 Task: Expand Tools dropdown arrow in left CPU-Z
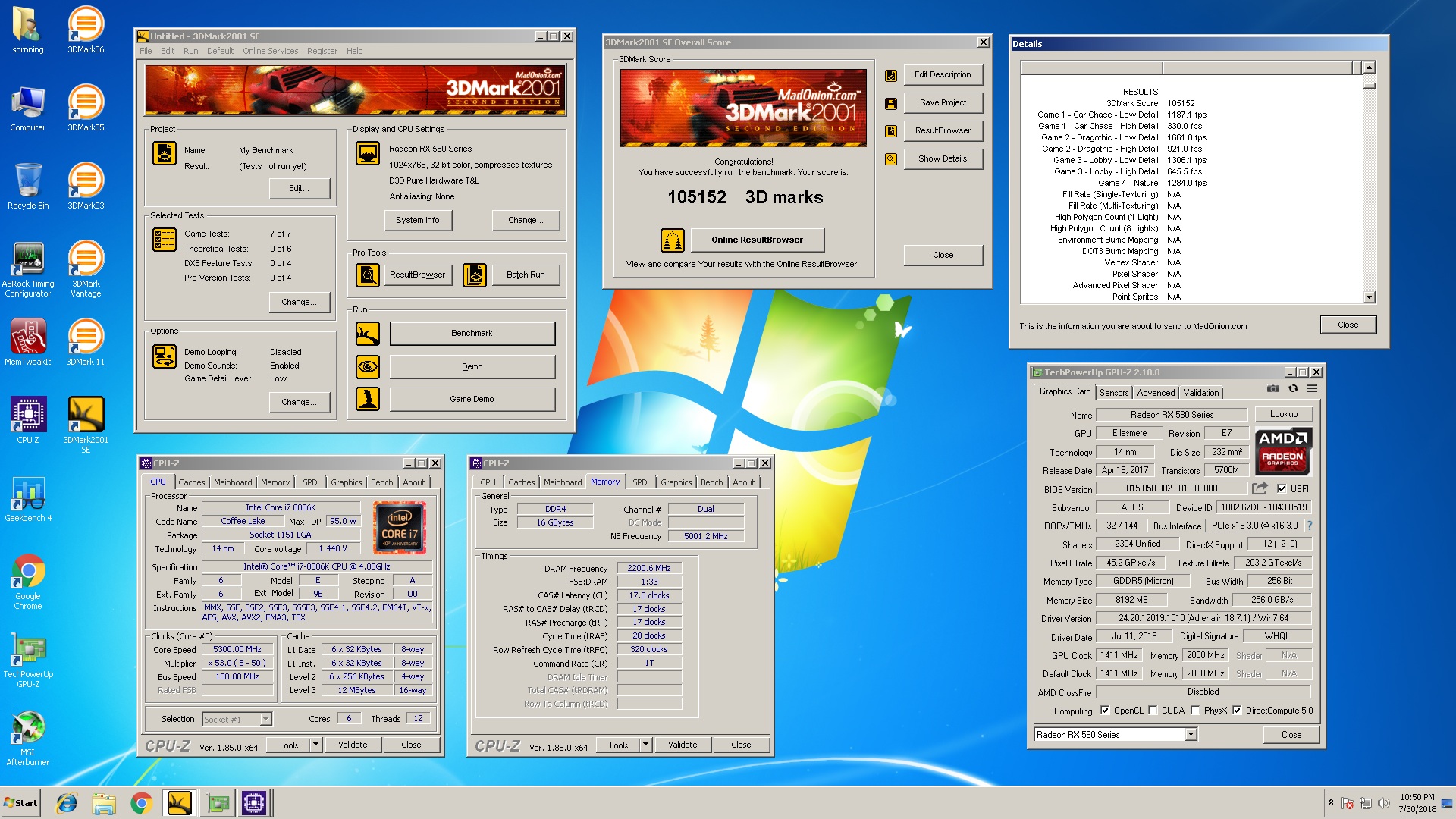click(315, 745)
